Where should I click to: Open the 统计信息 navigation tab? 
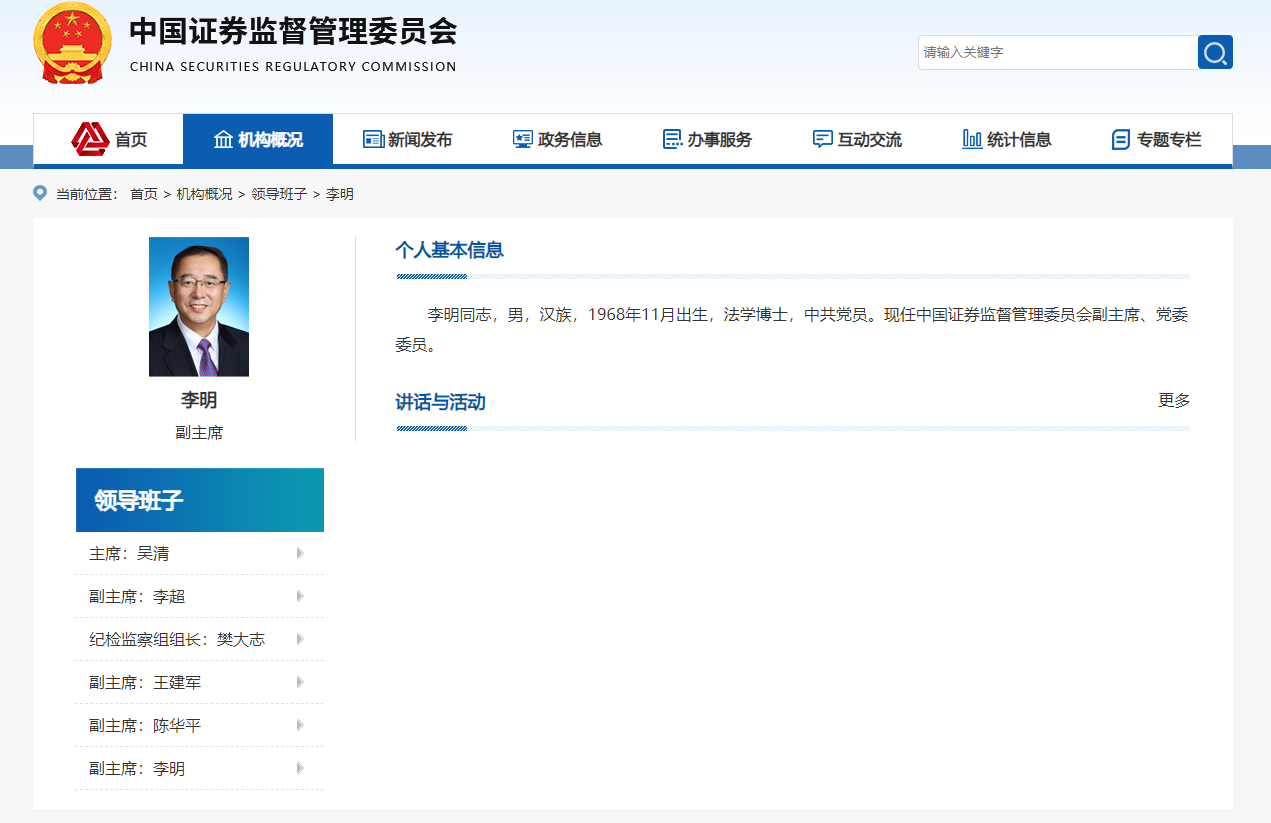click(1007, 139)
